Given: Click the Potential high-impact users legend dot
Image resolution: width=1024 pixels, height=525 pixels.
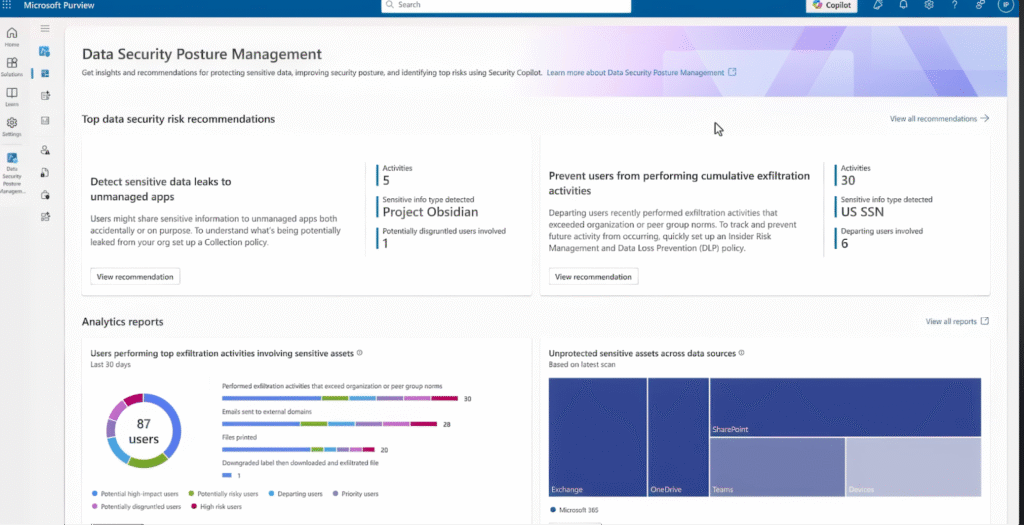Looking at the screenshot, I should pos(94,494).
